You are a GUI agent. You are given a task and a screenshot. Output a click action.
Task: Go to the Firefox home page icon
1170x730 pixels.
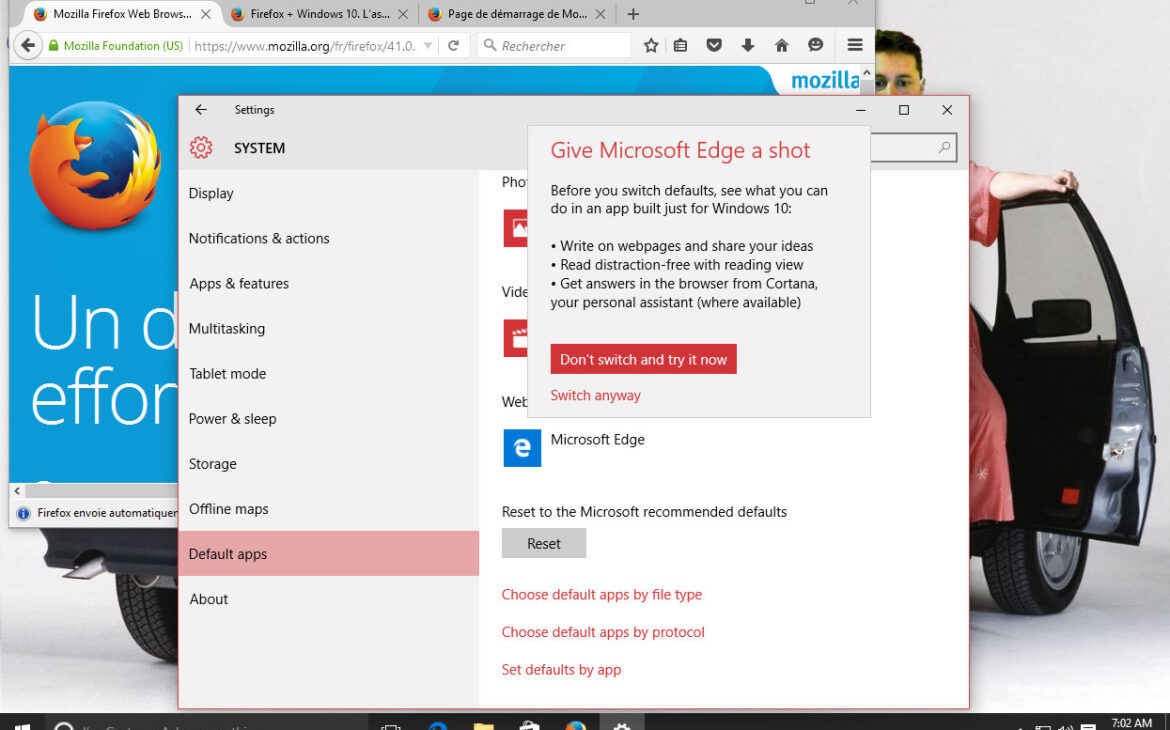780,45
